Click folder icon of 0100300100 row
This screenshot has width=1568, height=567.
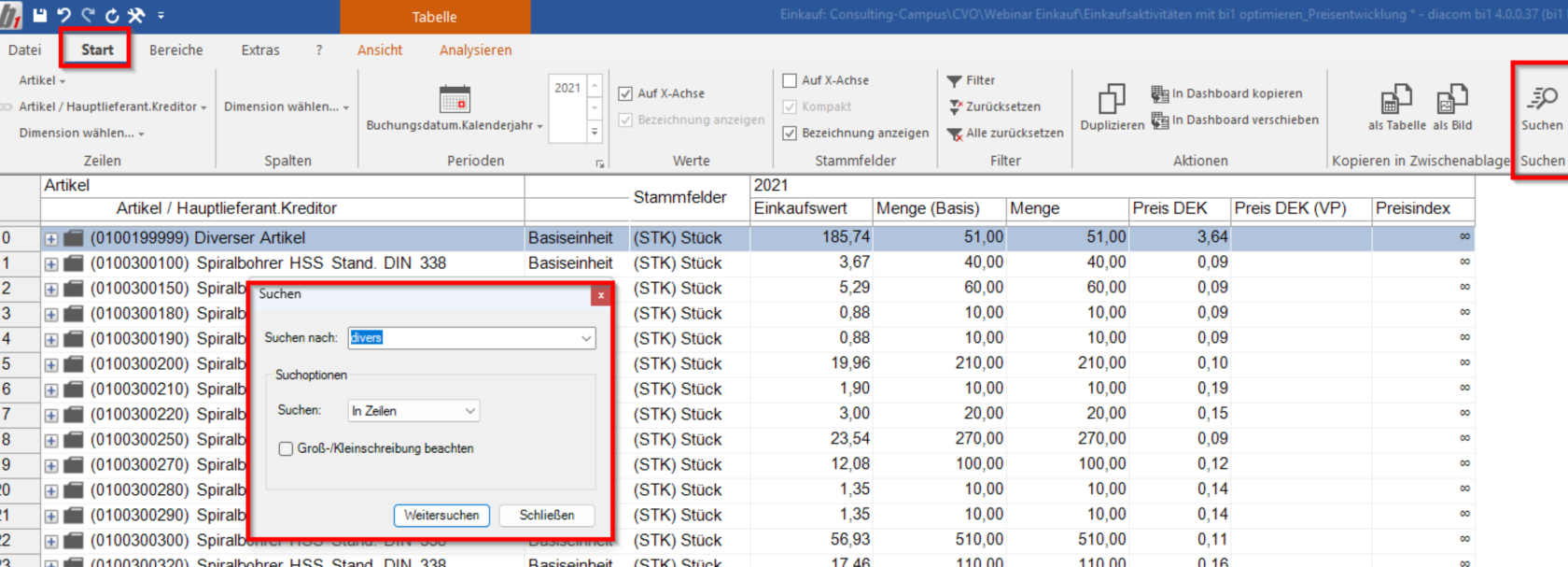coord(74,263)
